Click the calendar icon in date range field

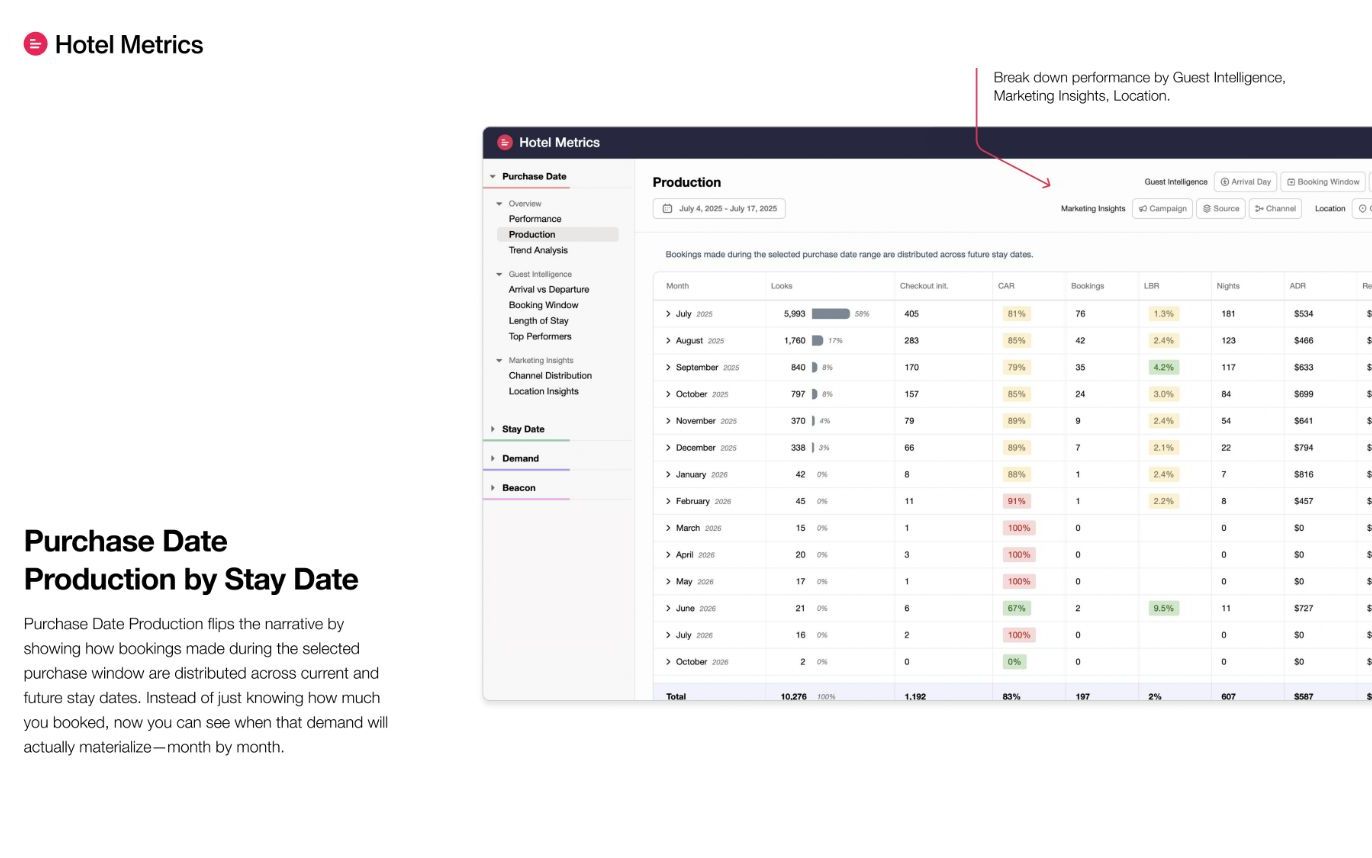point(667,209)
